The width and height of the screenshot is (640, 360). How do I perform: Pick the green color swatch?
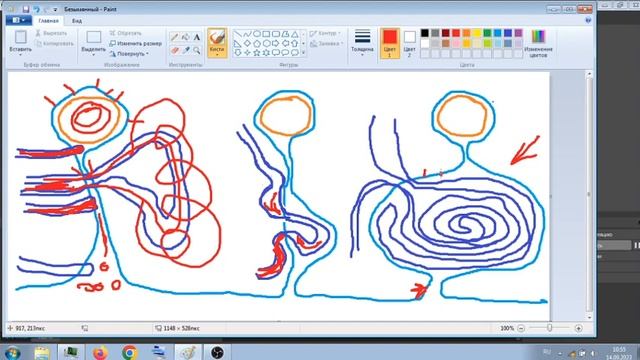pyautogui.click(x=487, y=33)
